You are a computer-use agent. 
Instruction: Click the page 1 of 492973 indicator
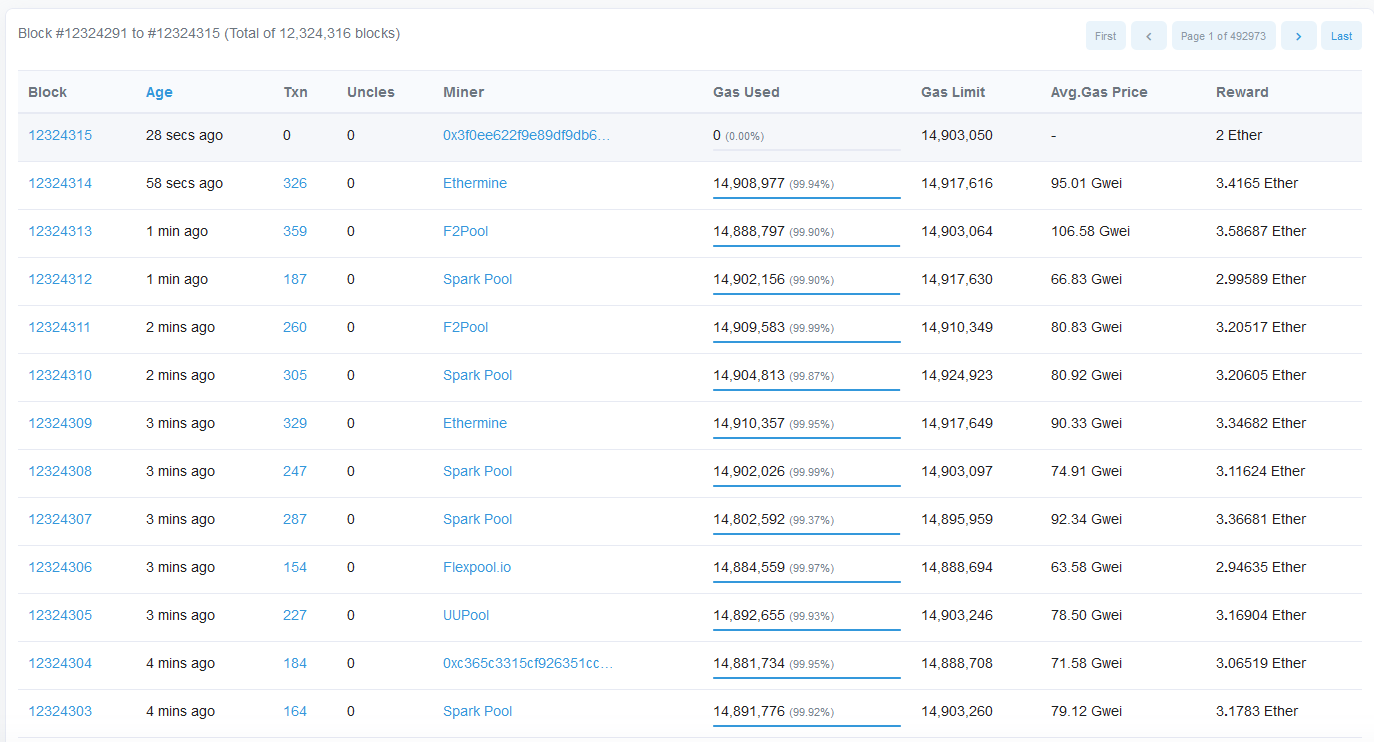(1223, 36)
